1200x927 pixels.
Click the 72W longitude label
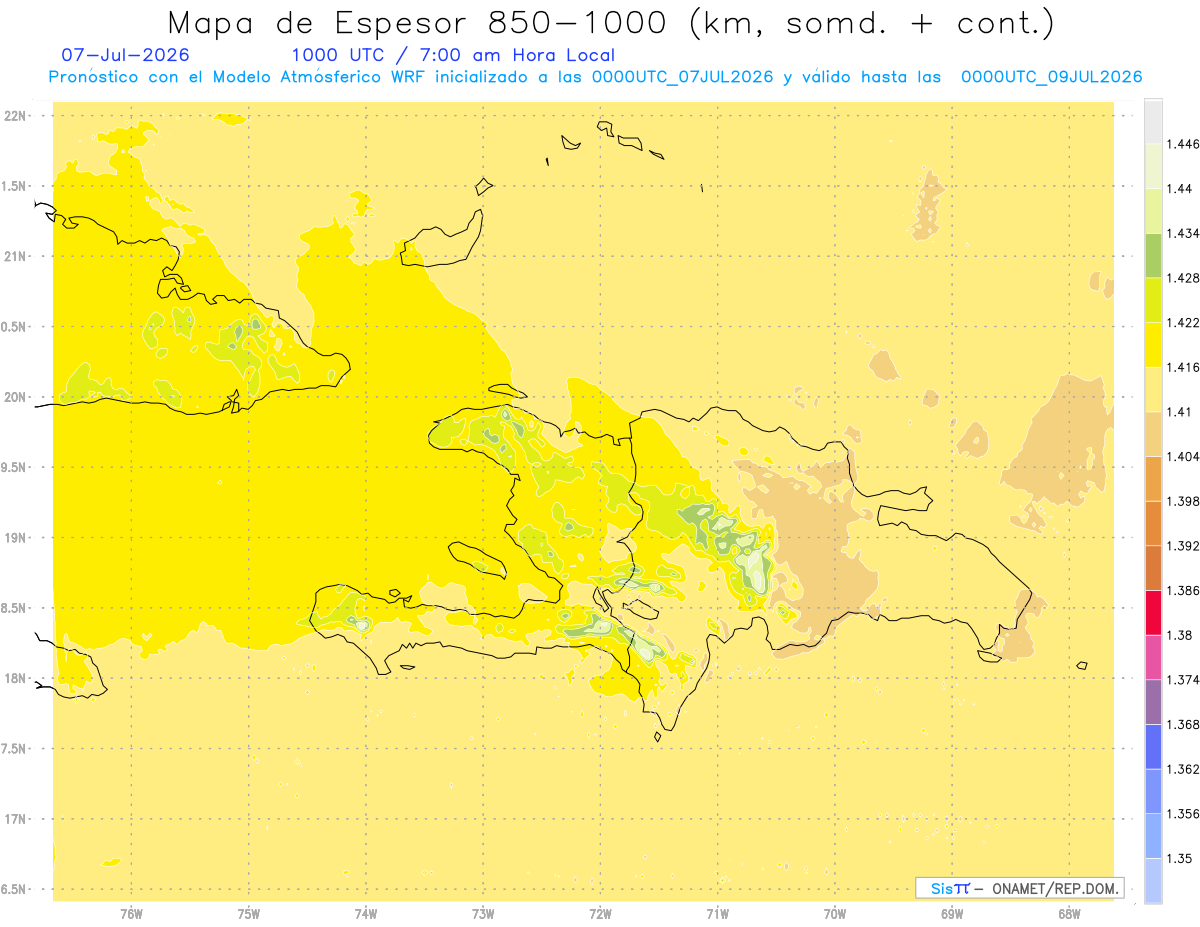(600, 914)
